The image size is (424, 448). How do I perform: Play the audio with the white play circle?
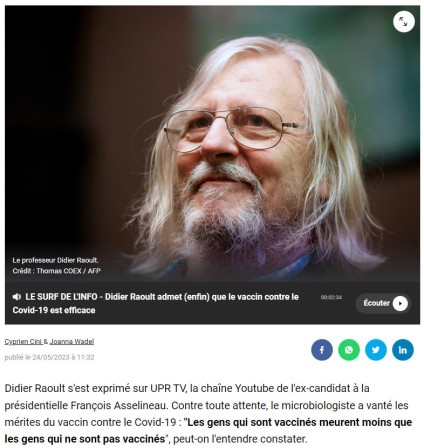[400, 303]
